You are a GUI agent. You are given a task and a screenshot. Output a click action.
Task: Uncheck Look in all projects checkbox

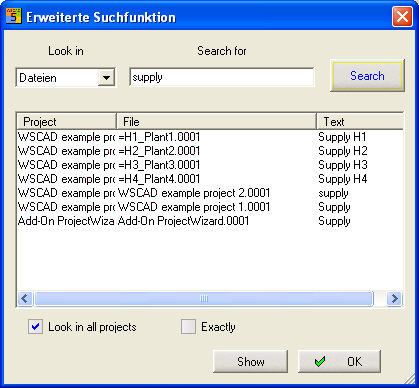coord(35,327)
